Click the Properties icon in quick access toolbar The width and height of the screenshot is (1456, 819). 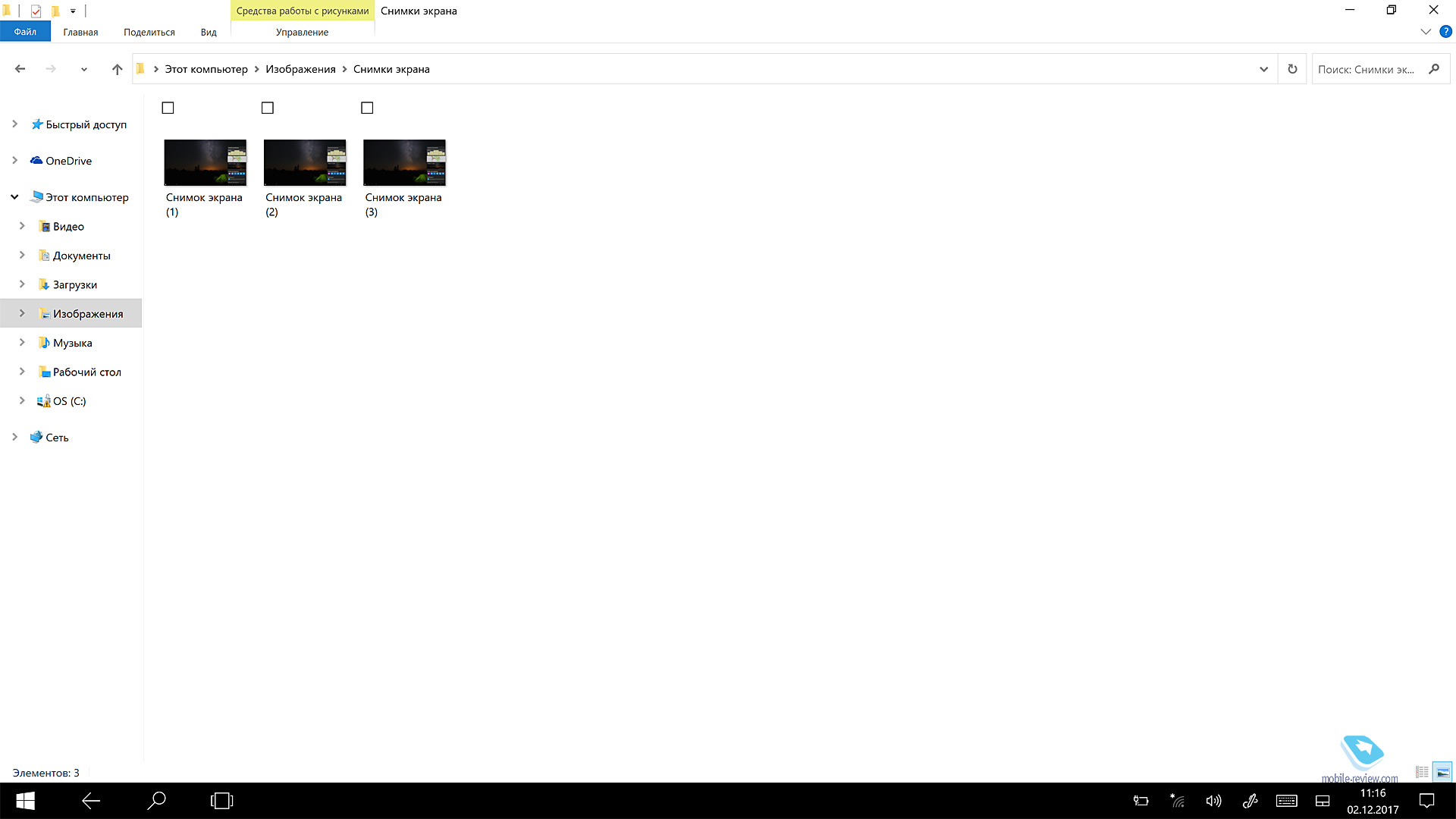[x=36, y=11]
